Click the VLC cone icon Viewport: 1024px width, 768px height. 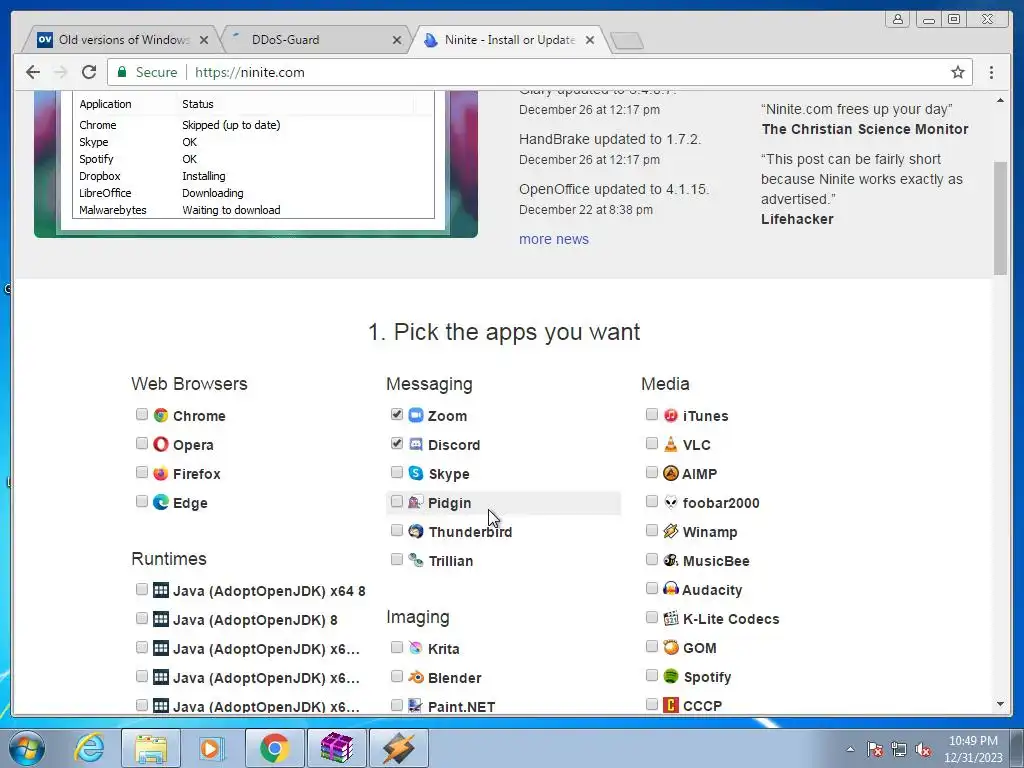[x=671, y=444]
